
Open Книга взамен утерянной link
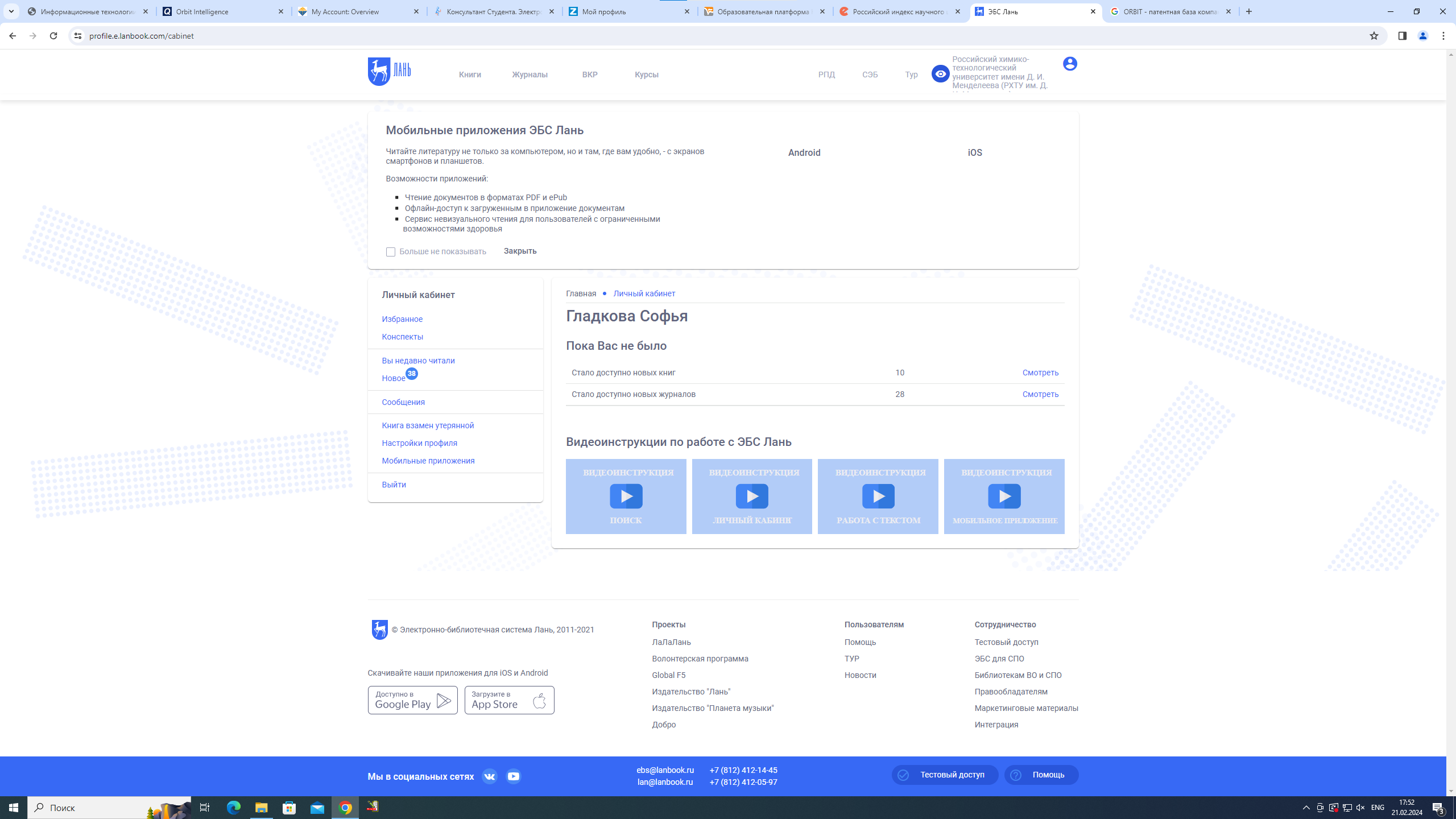(x=428, y=425)
